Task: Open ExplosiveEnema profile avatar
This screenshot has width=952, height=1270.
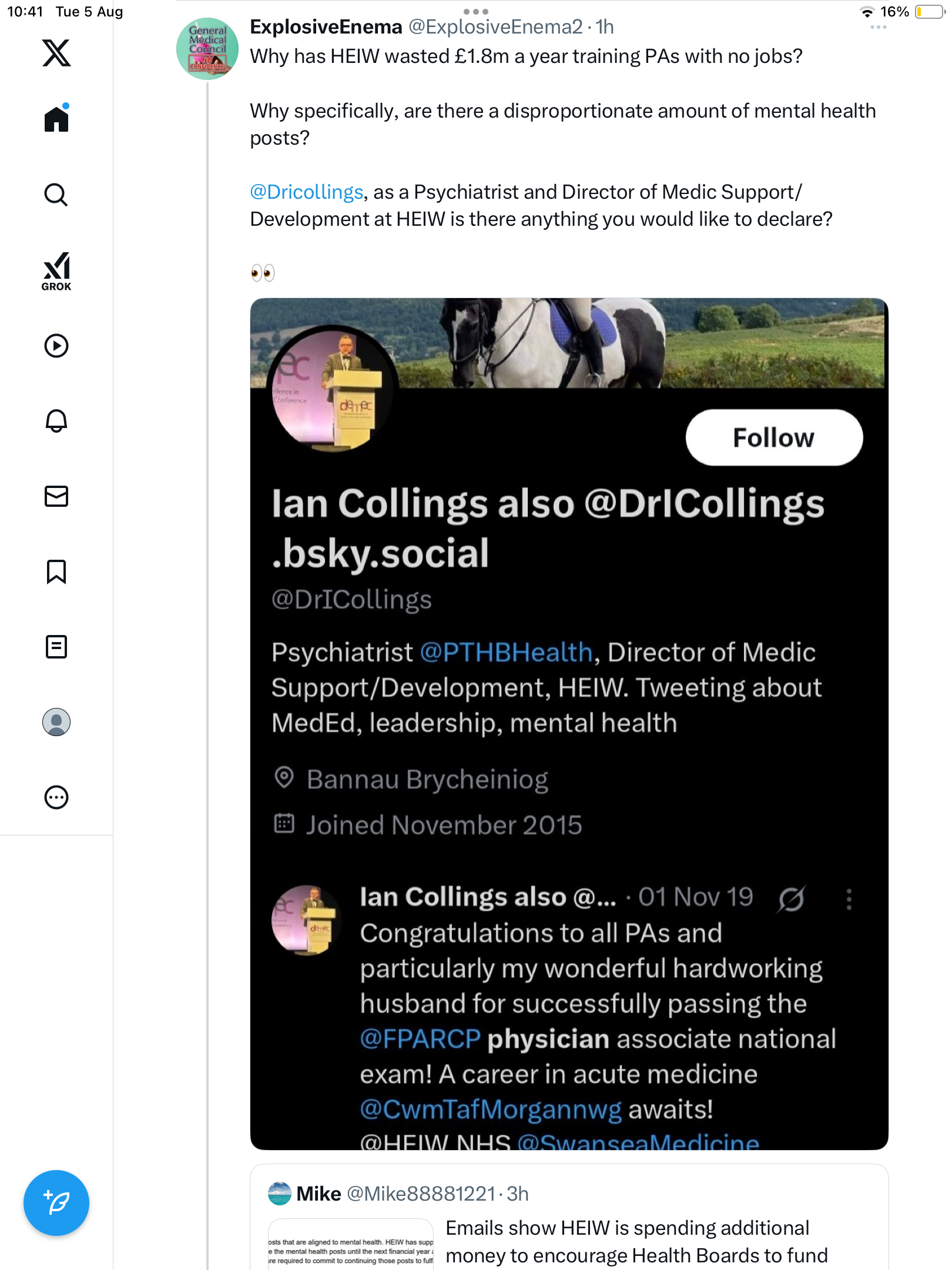Action: [x=207, y=49]
